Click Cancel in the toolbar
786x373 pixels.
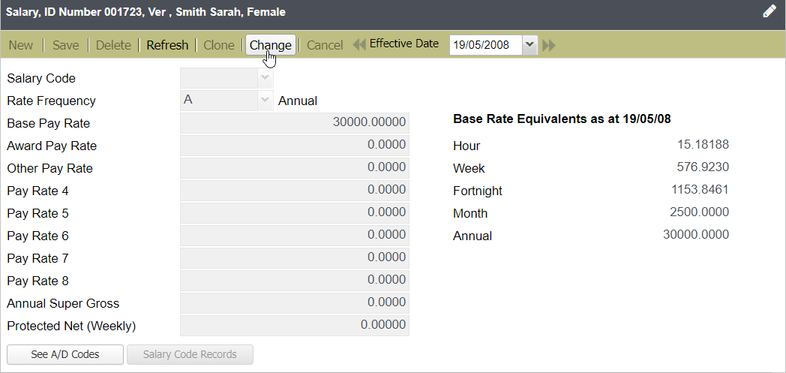pyautogui.click(x=325, y=45)
